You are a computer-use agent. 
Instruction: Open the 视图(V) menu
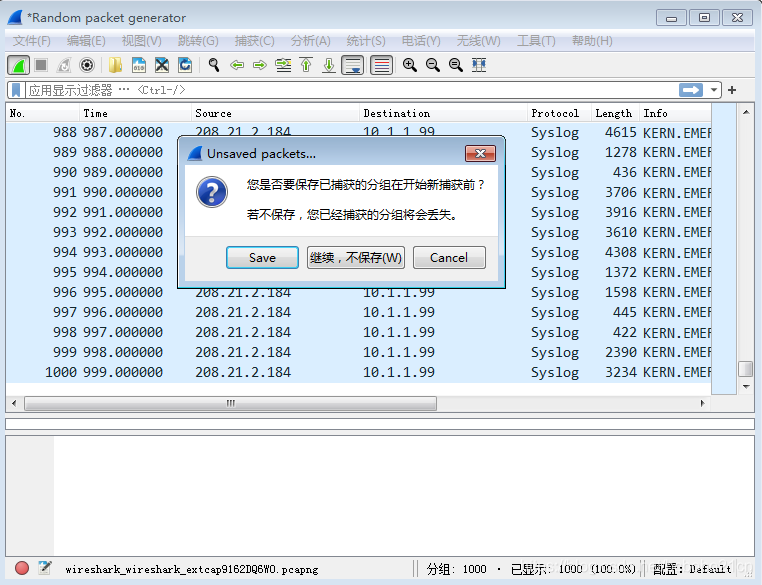click(x=141, y=41)
